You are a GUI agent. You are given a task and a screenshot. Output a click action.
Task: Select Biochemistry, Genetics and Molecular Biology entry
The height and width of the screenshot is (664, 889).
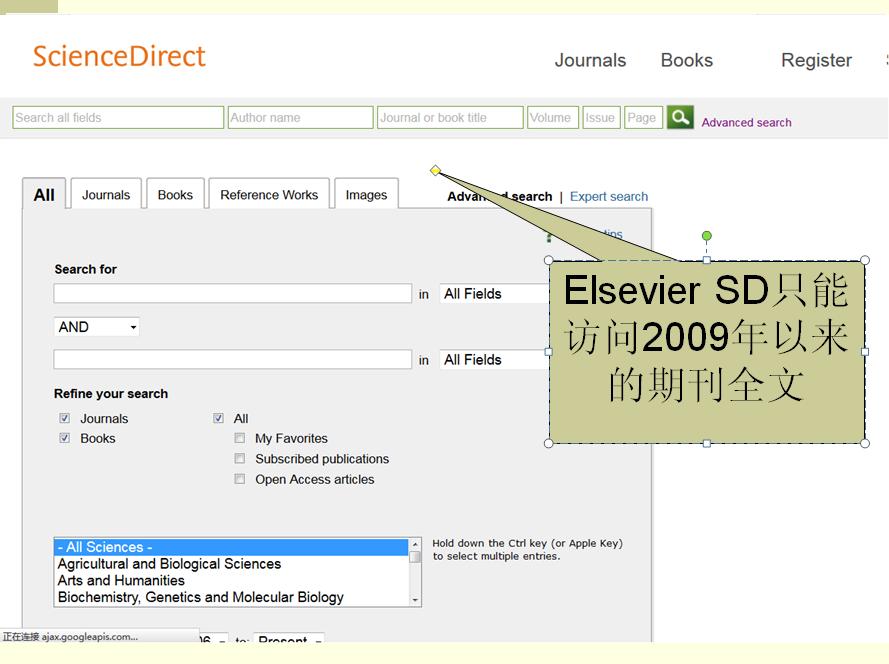pos(231,597)
